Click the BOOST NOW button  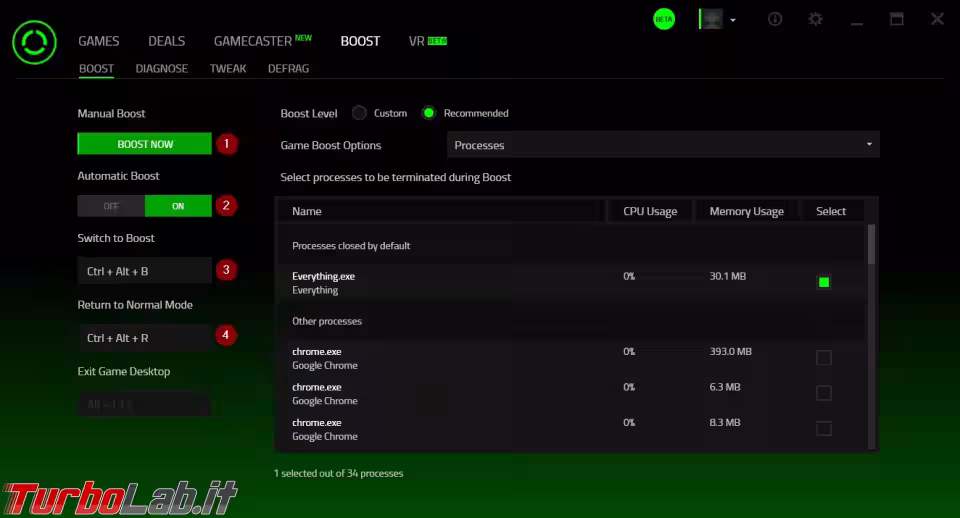pyautogui.click(x=144, y=144)
